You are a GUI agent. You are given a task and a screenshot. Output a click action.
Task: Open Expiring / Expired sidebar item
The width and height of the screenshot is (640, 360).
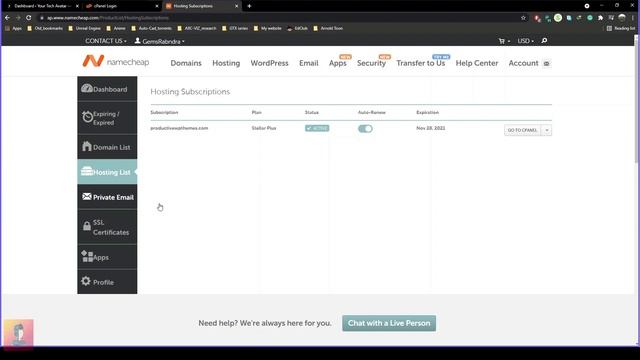pos(107,118)
